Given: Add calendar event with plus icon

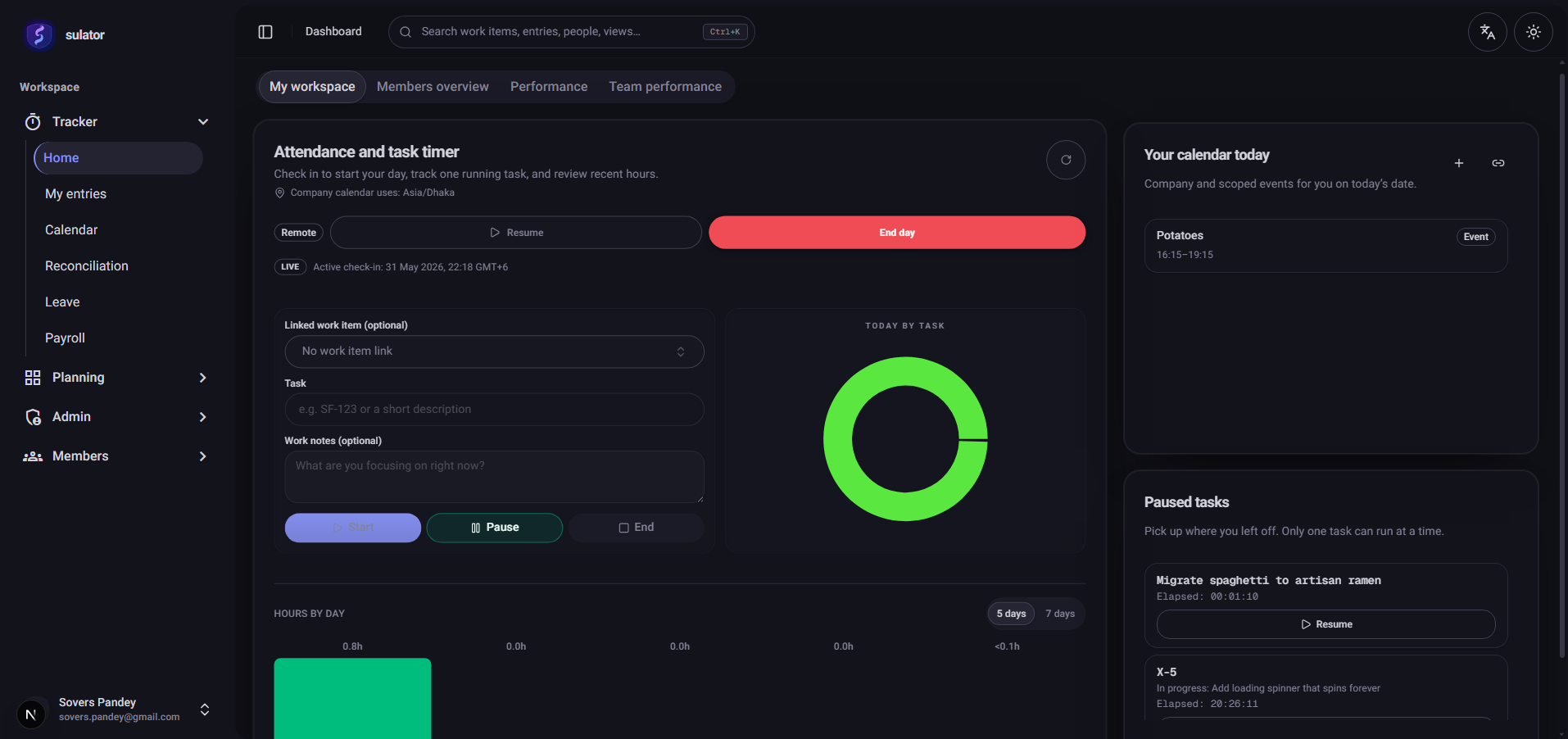Looking at the screenshot, I should pyautogui.click(x=1459, y=163).
